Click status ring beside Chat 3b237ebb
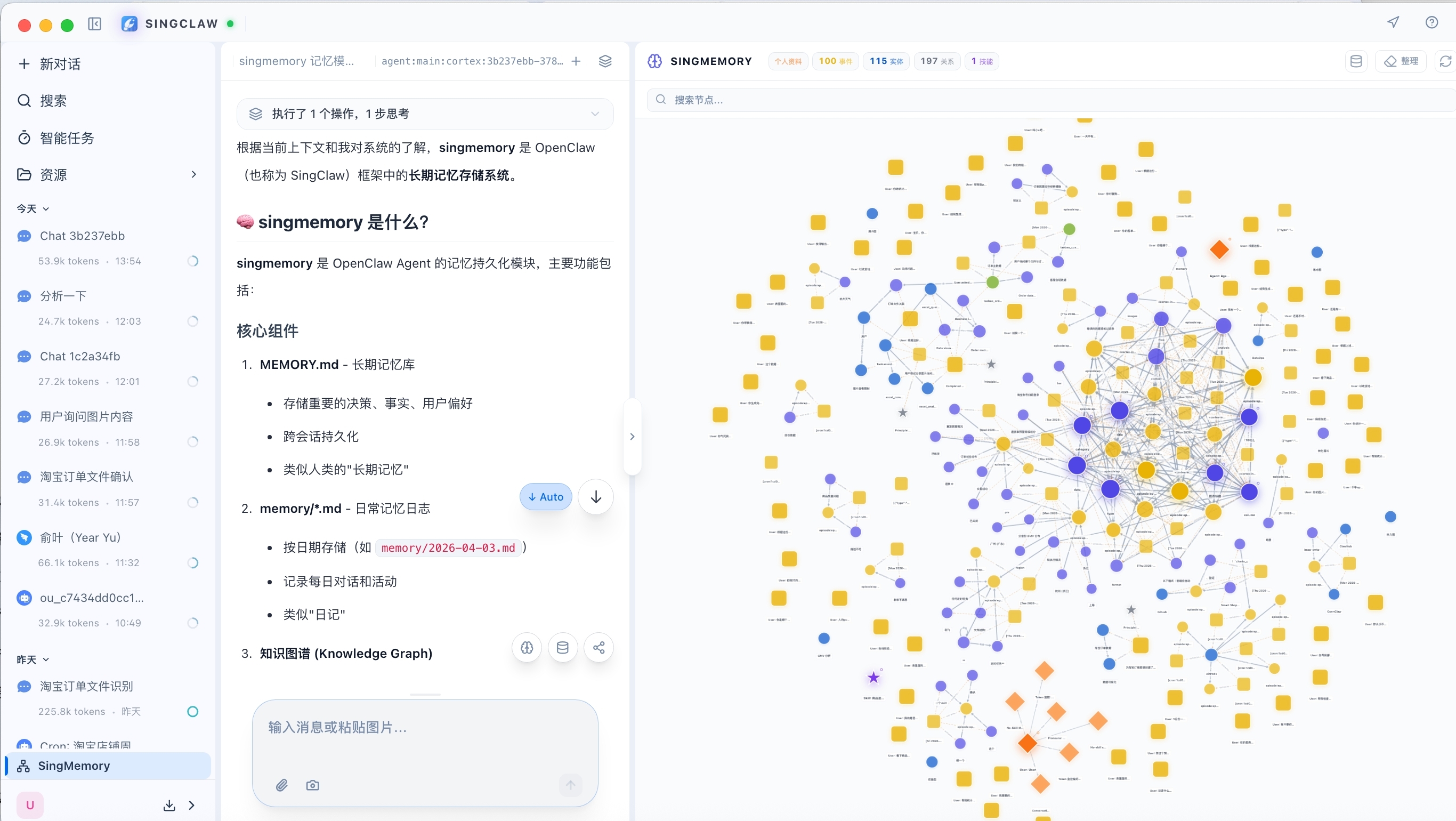Image resolution: width=1456 pixels, height=821 pixels. [x=193, y=261]
